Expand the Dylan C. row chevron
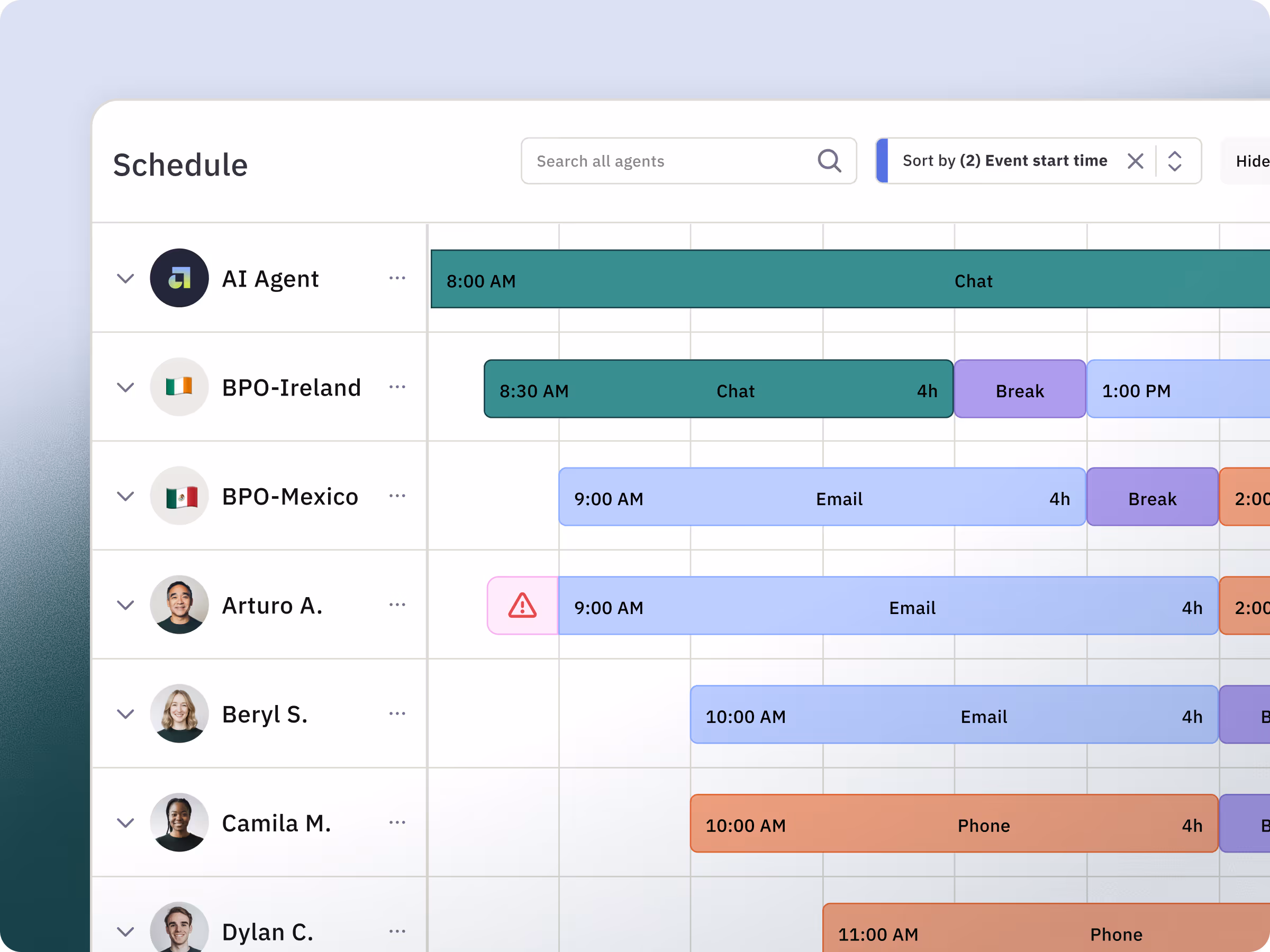The image size is (1270, 952). pos(126,932)
